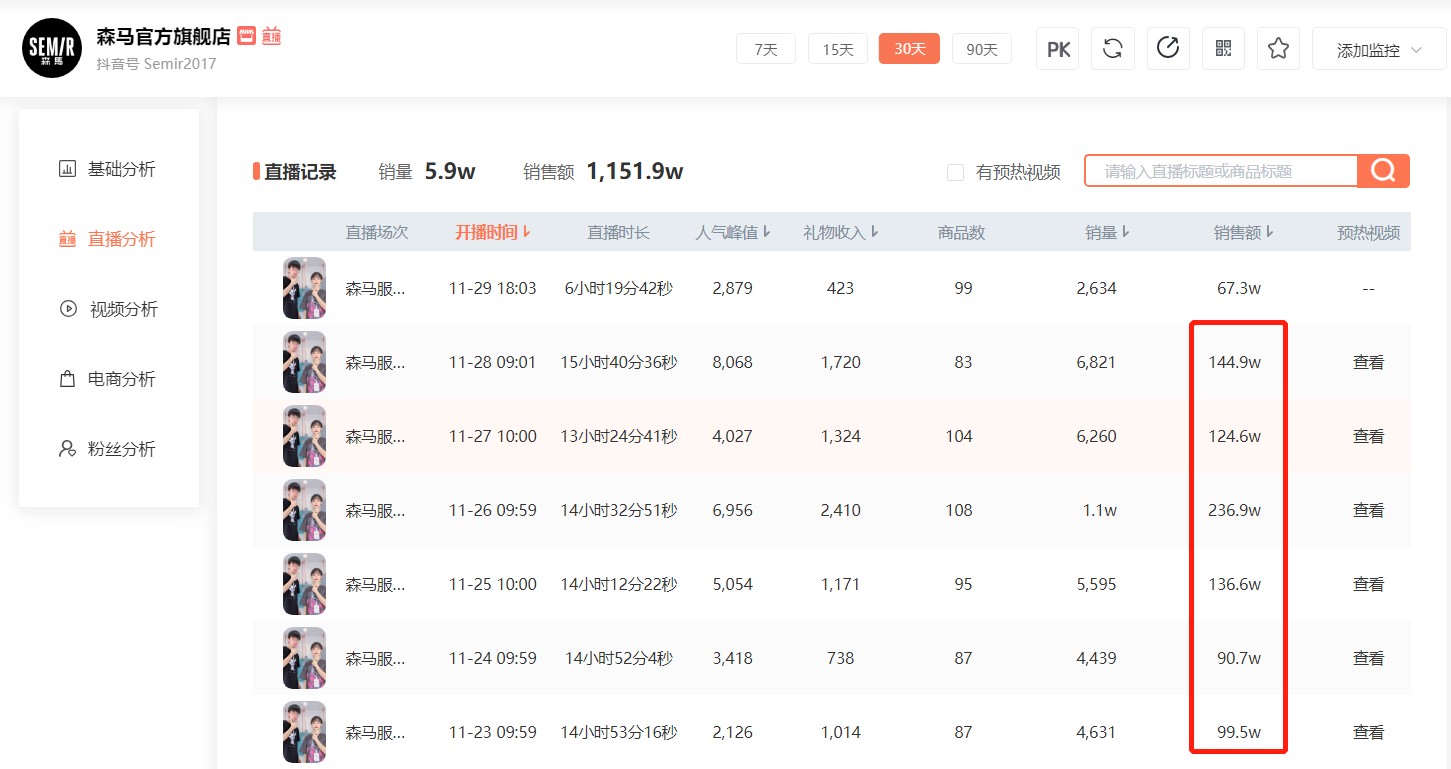Open the 11-24 09:59 livestream thumbnail
1451x769 pixels.
(304, 658)
